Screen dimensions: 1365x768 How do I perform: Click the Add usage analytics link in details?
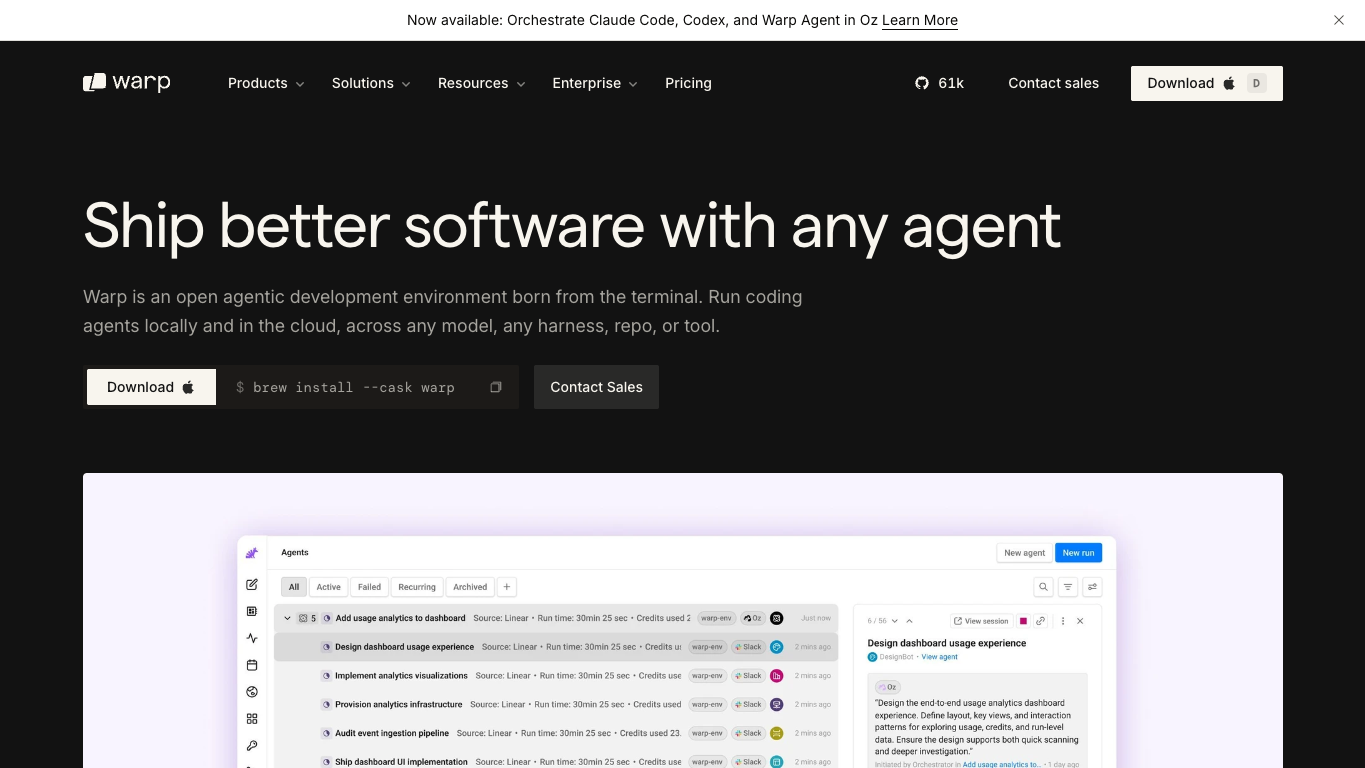point(1001,765)
